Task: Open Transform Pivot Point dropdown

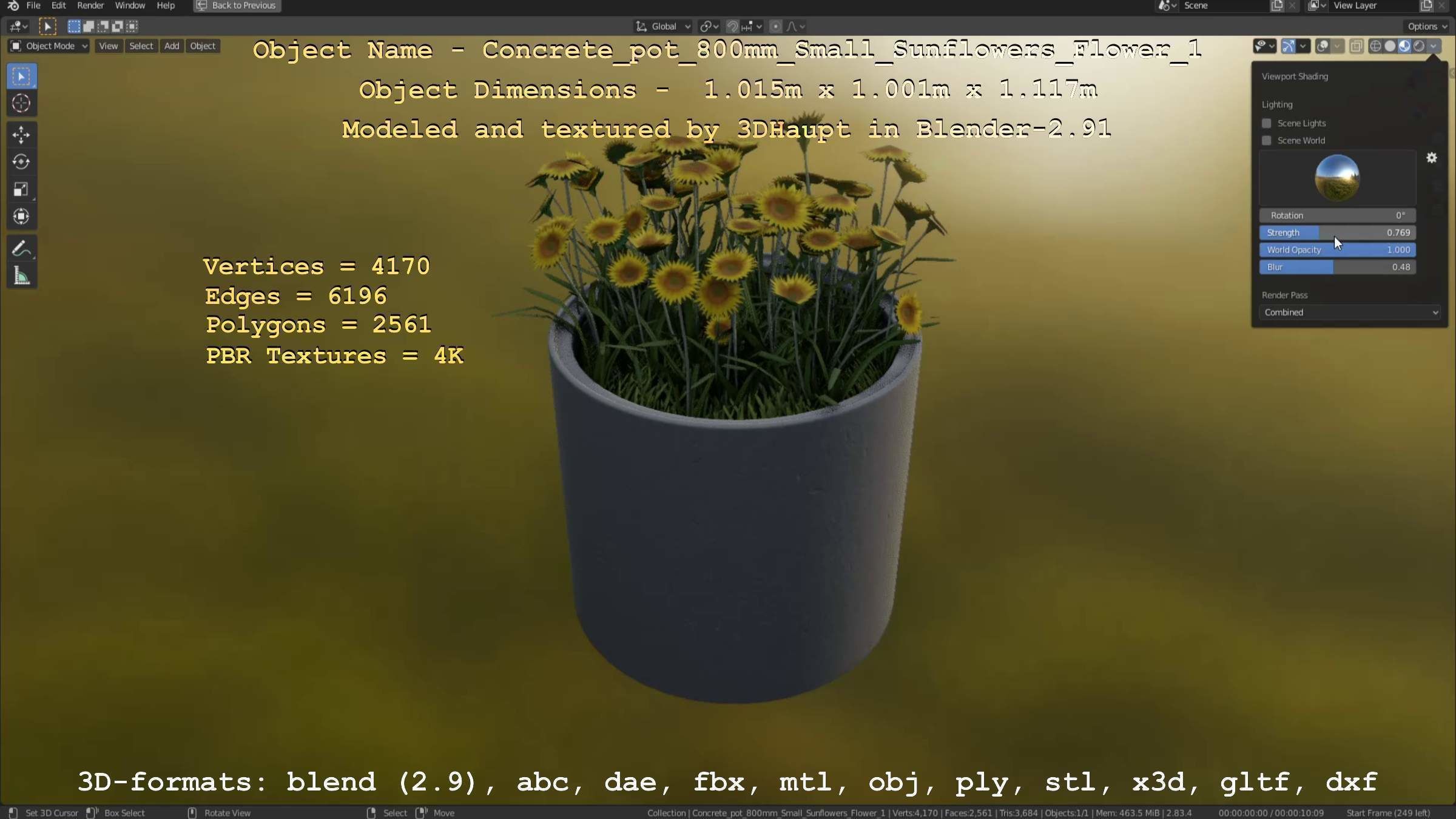Action: coord(709,26)
